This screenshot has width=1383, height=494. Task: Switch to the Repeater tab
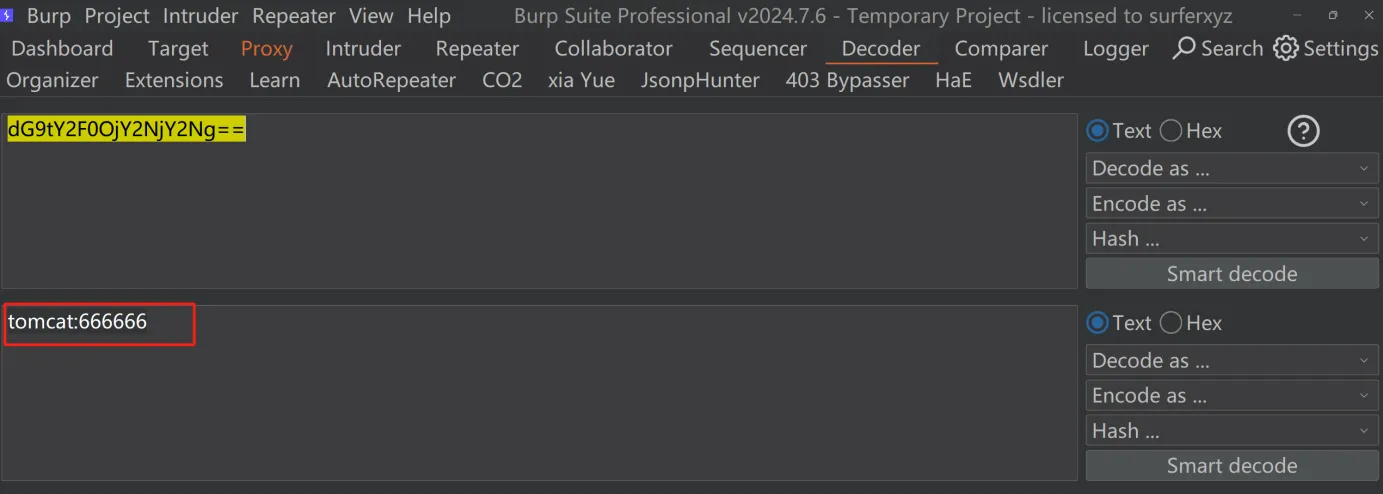[477, 48]
